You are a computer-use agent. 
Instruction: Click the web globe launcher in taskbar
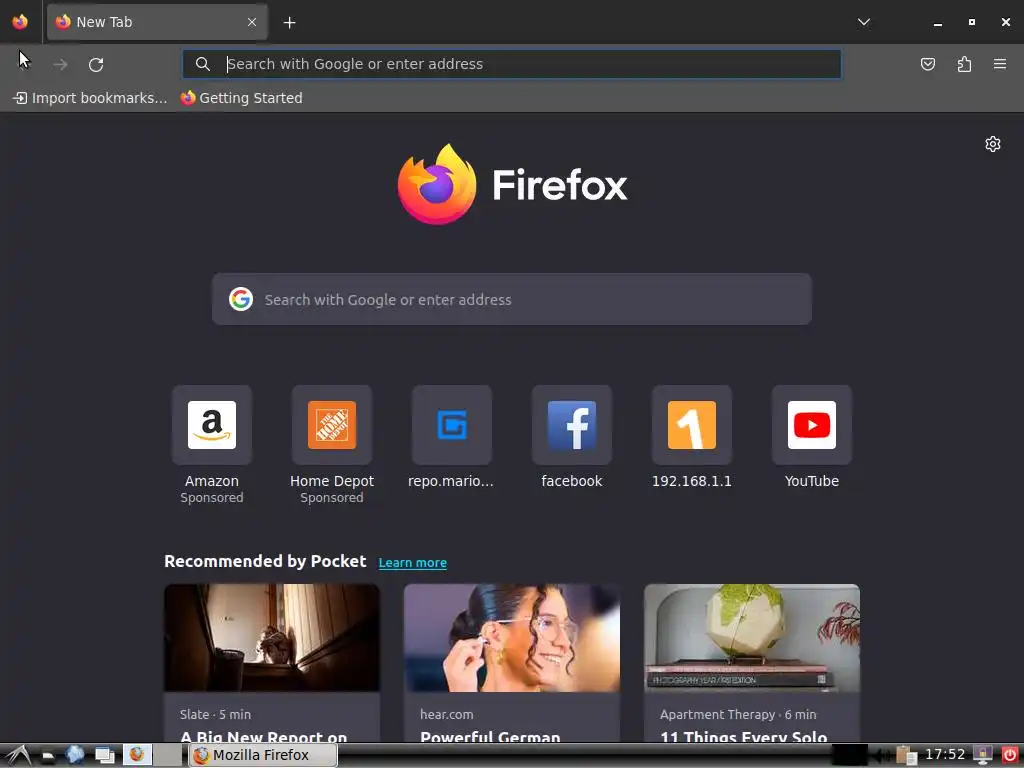[x=75, y=755]
